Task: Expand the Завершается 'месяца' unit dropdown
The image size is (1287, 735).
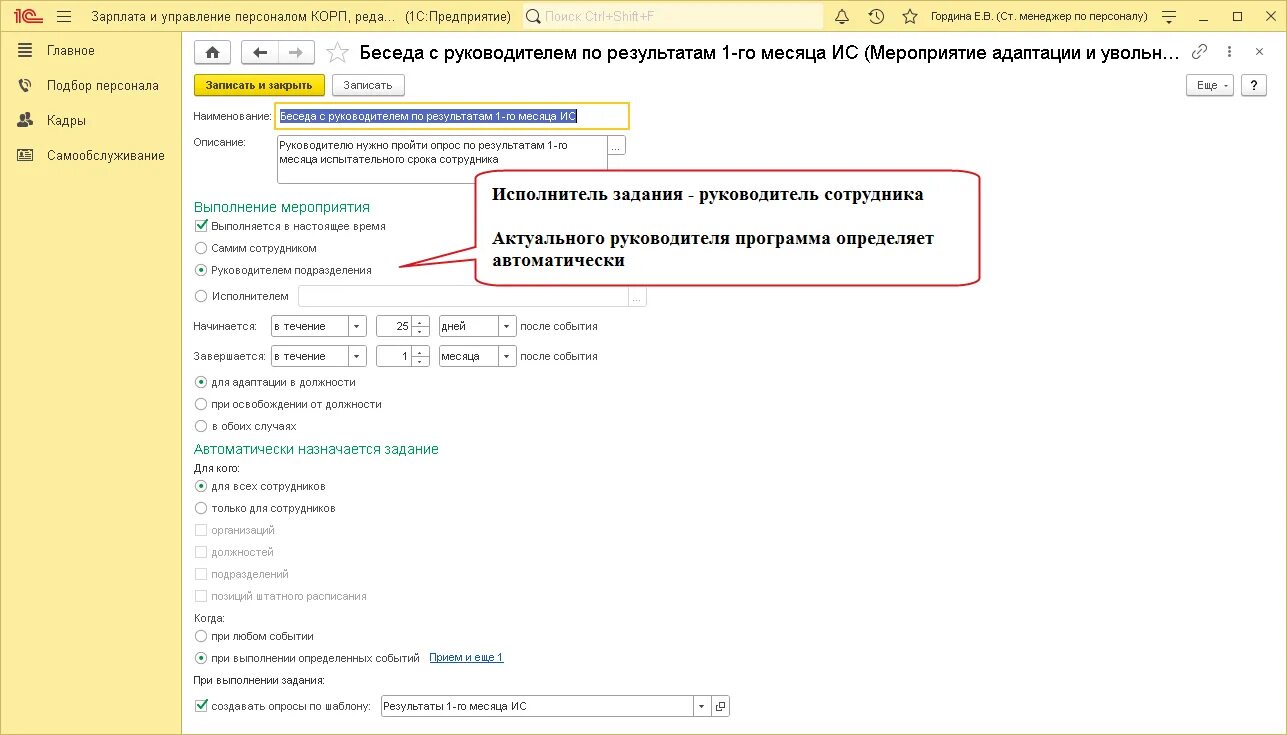Action: (x=507, y=356)
